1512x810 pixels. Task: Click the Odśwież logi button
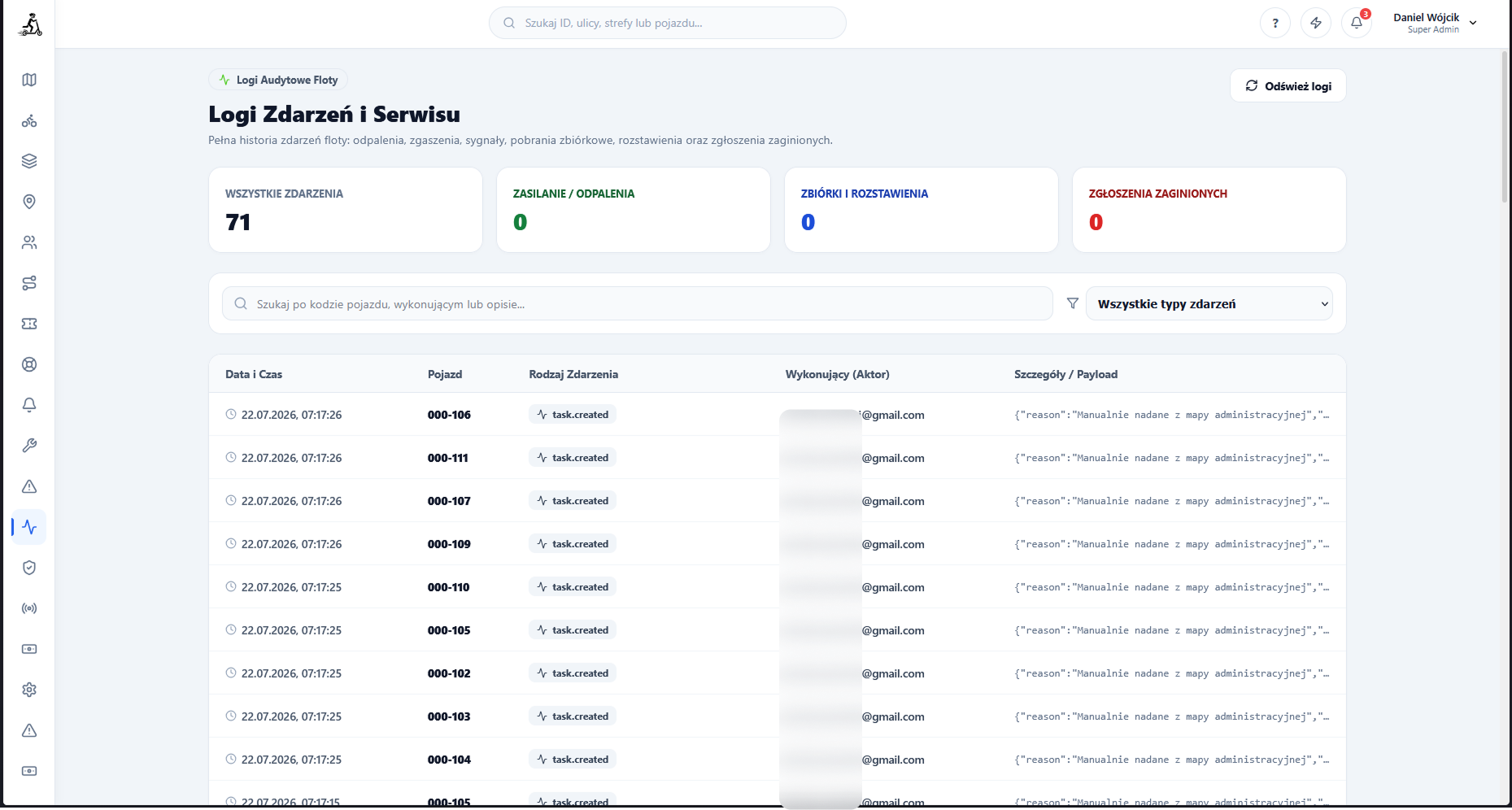(1288, 86)
